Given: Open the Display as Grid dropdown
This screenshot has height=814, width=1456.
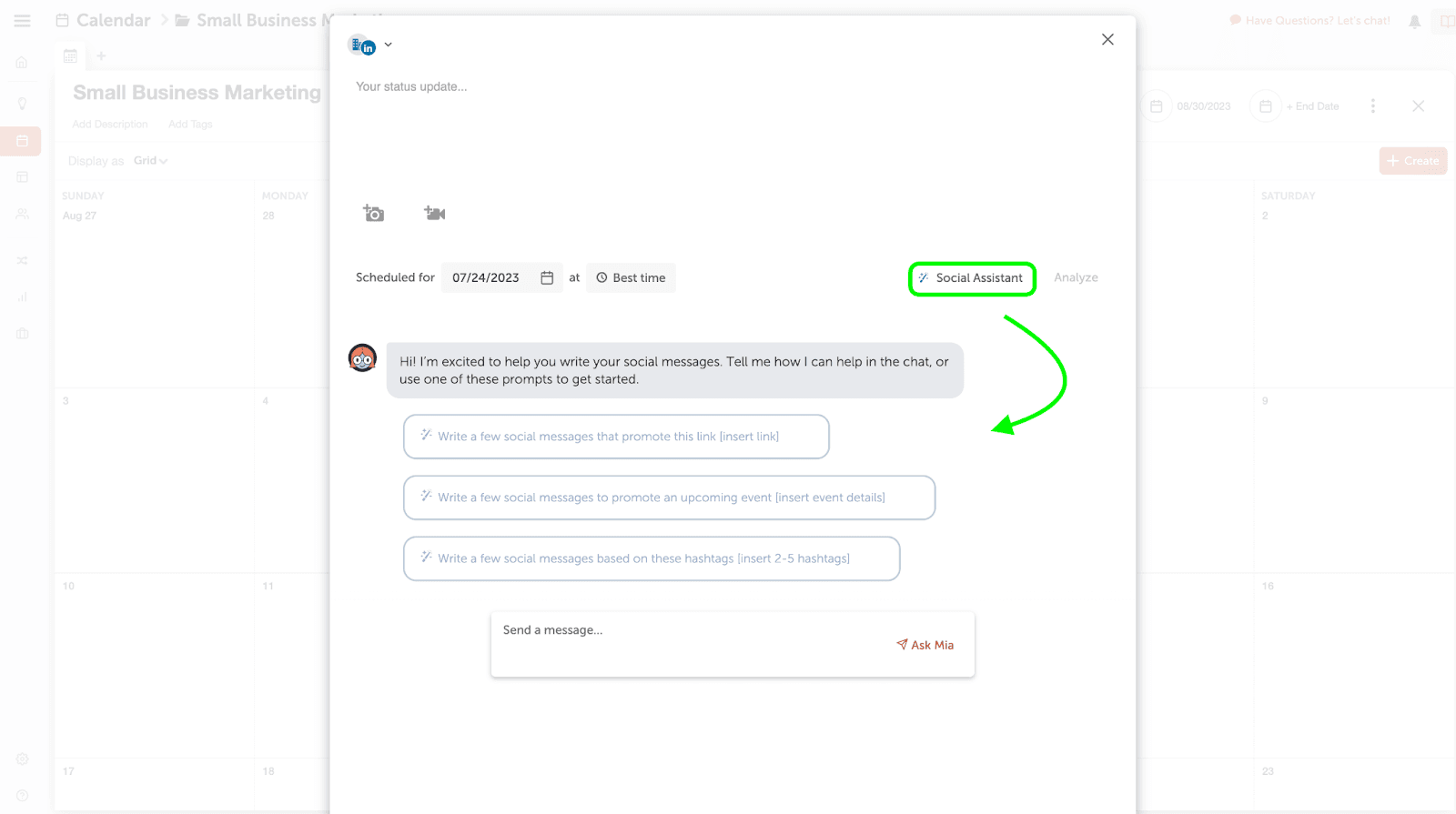Looking at the screenshot, I should click(150, 161).
